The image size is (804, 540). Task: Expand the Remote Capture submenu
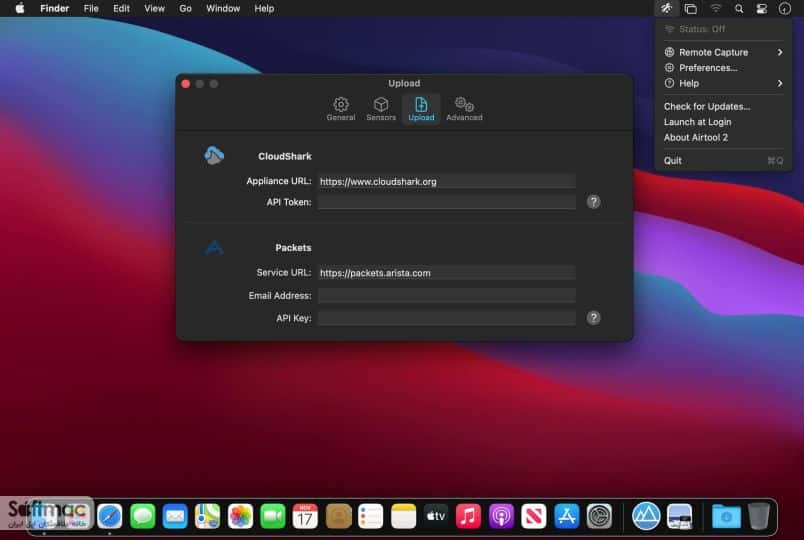coord(723,52)
